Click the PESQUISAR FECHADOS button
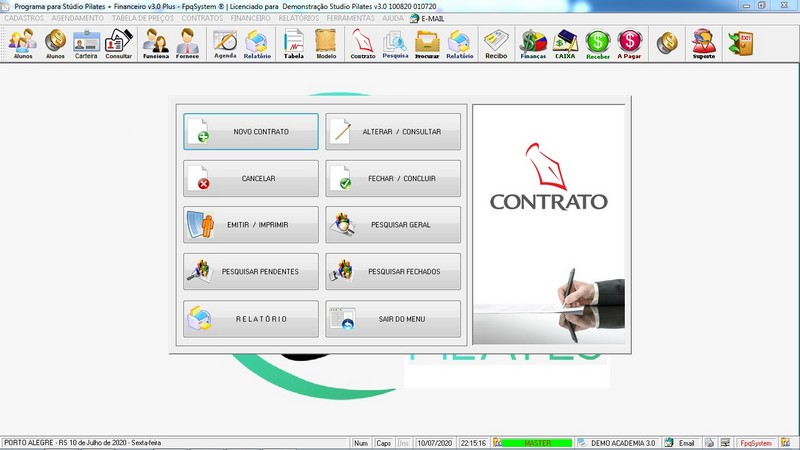Screen dimensions: 800x450 (393, 271)
